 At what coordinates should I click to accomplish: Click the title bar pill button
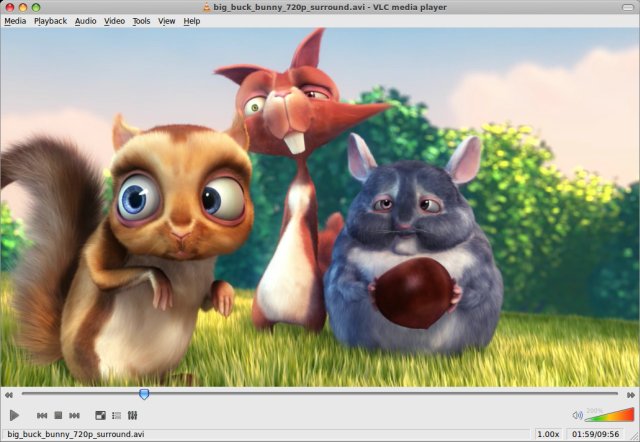[628, 7]
